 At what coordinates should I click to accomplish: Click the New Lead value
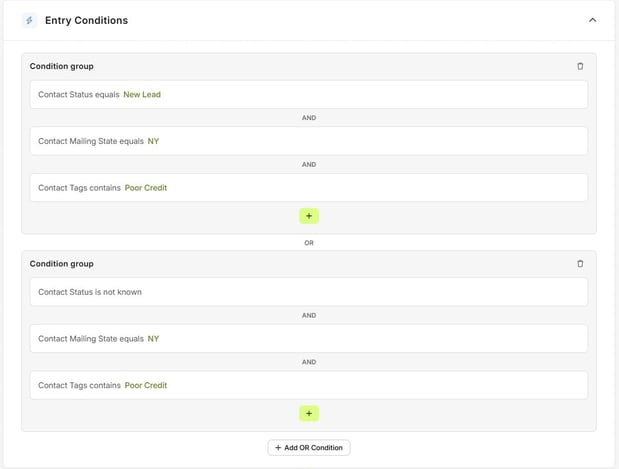pos(142,95)
